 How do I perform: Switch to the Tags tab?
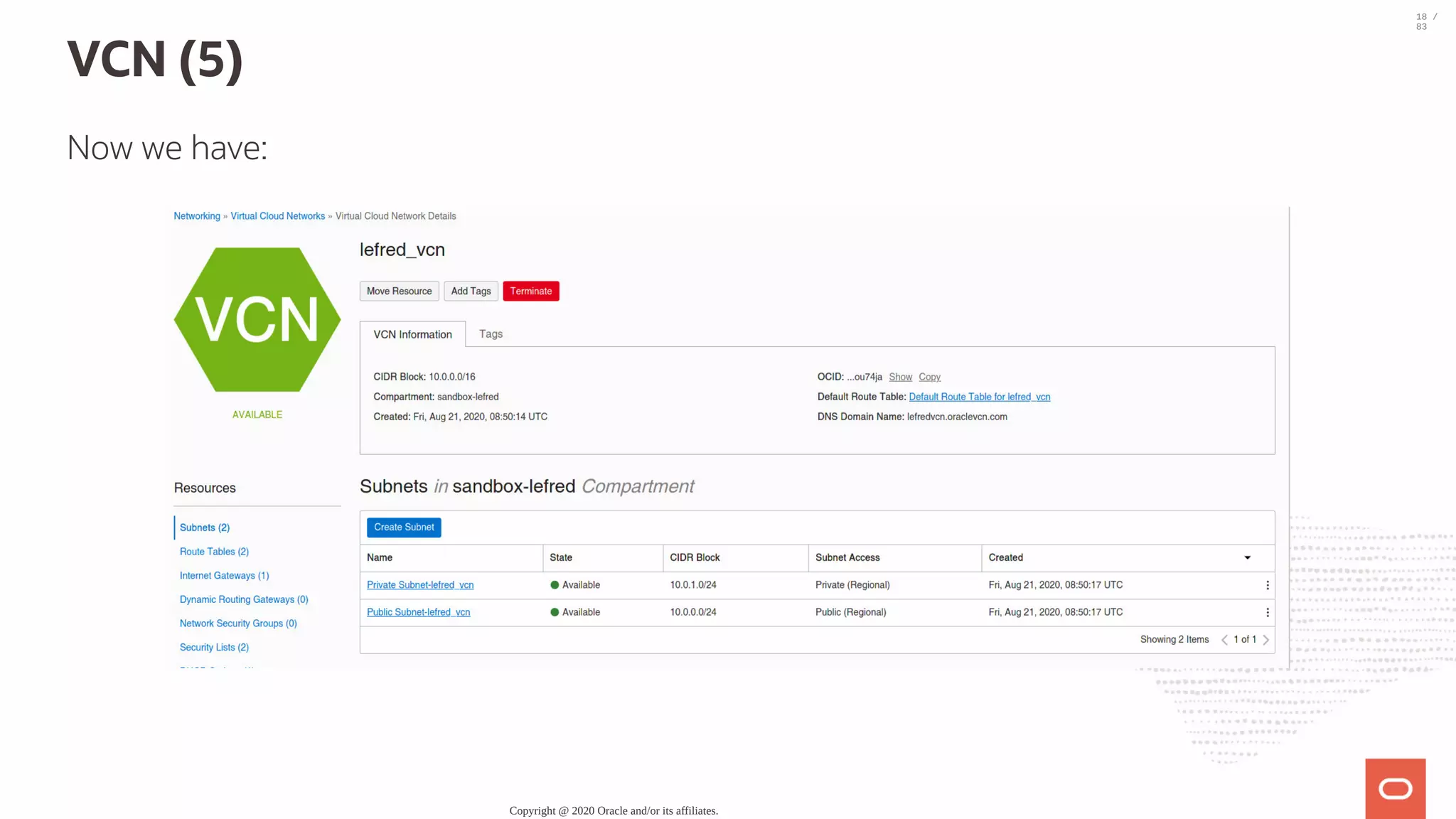491,334
